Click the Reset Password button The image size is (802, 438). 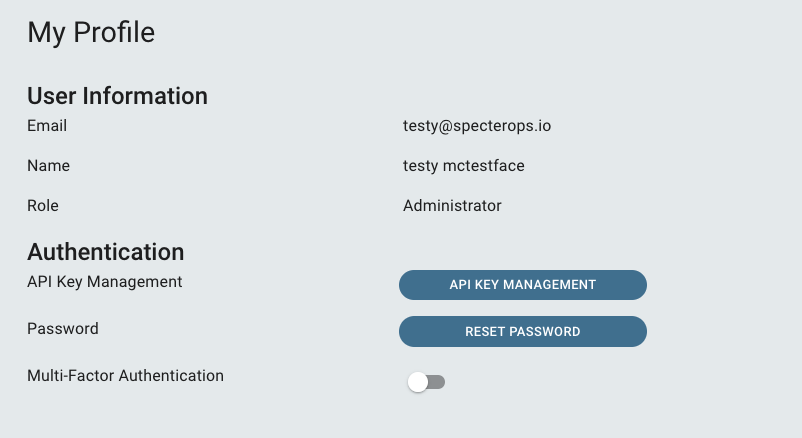523,332
